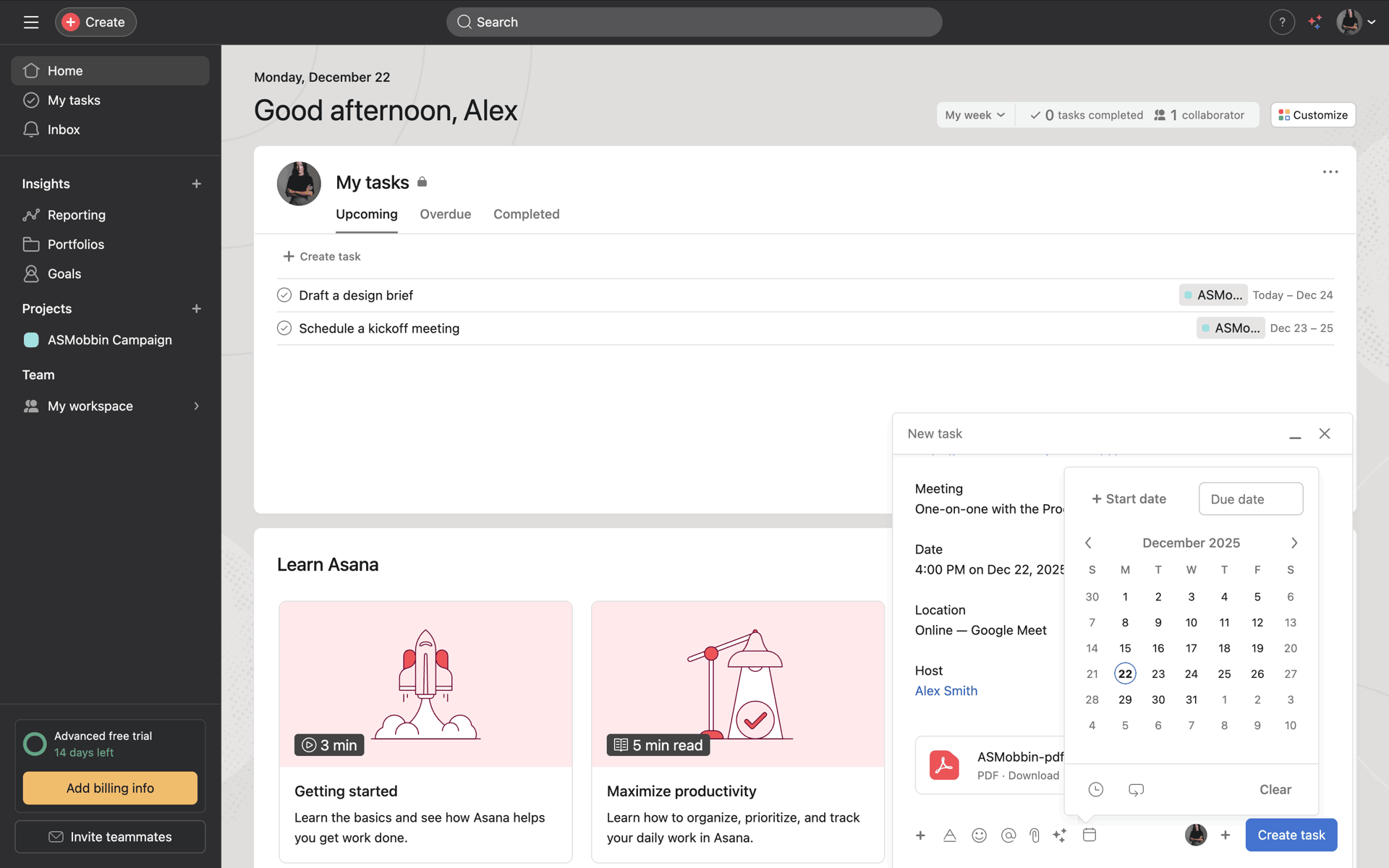Screen dimensions: 1389x868
Task: Open the My week dropdown
Action: tap(974, 115)
